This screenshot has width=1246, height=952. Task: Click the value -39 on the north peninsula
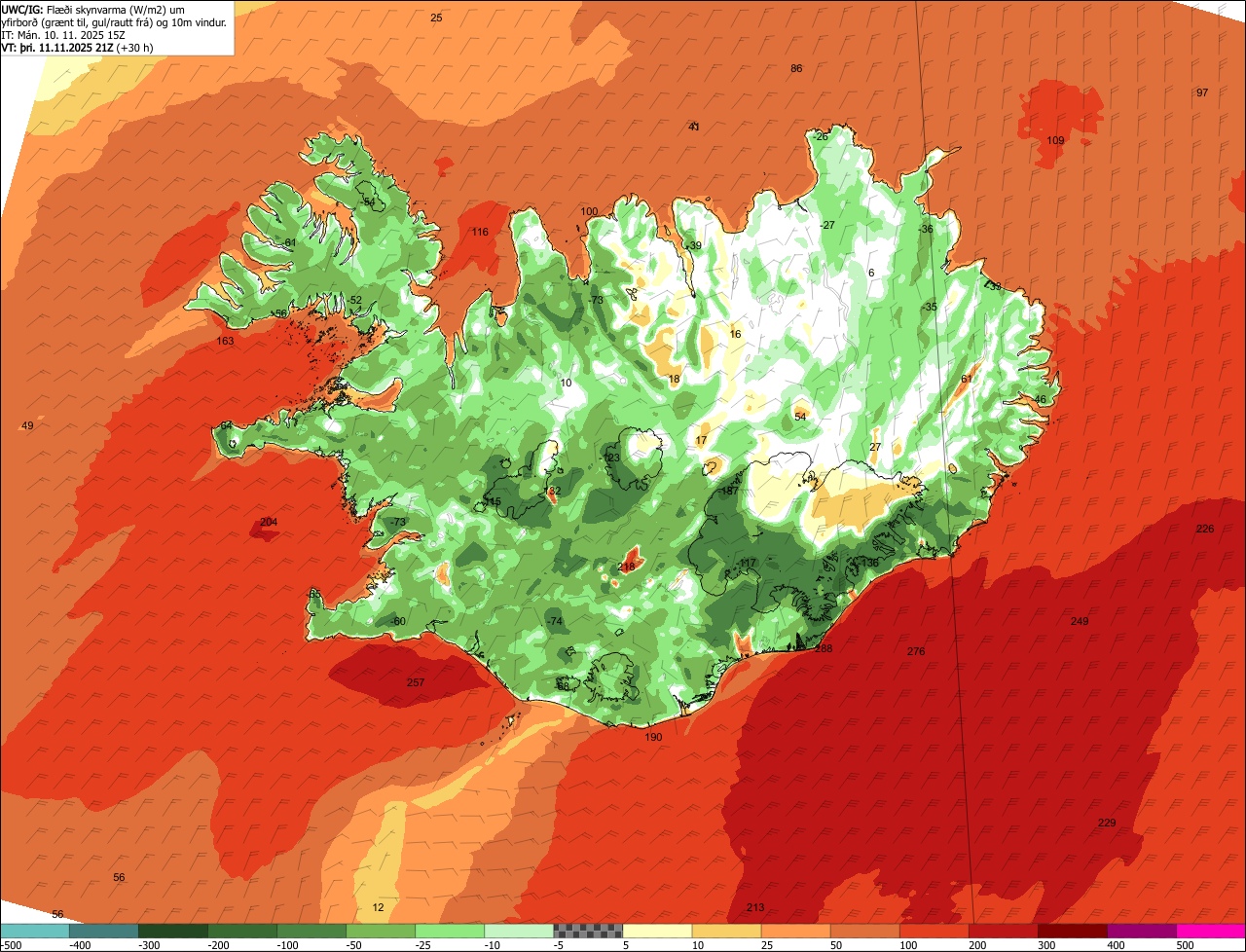point(693,245)
